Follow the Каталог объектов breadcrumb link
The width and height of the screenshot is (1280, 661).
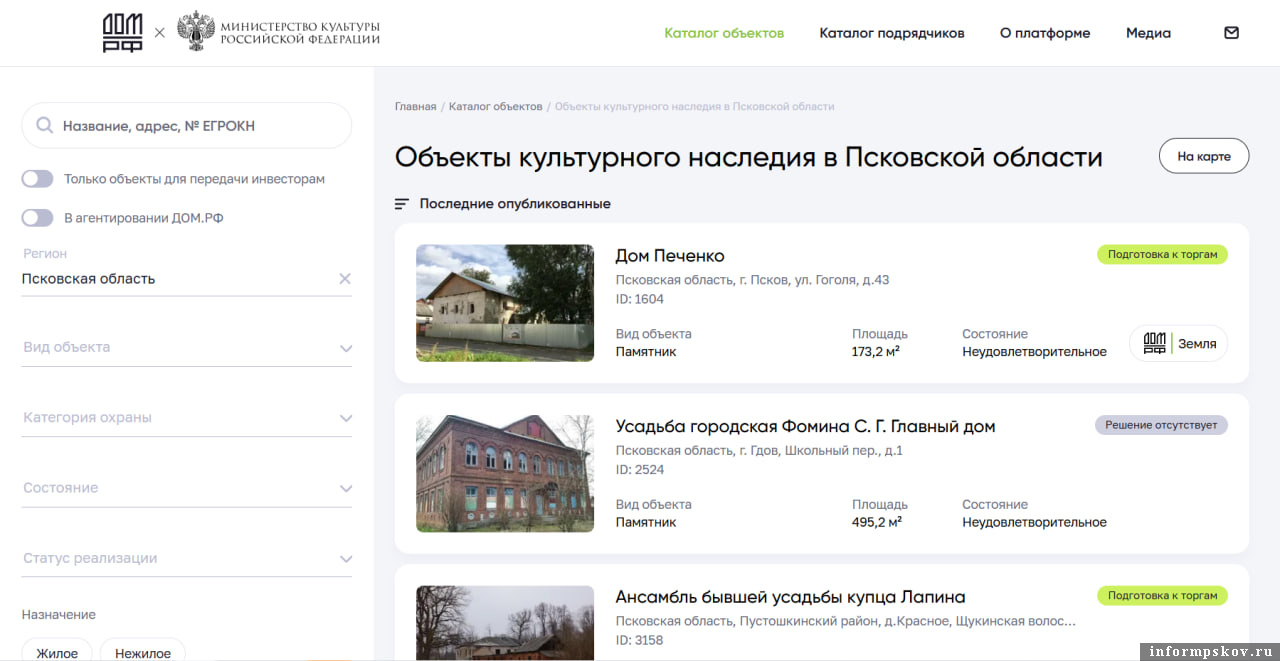point(495,106)
